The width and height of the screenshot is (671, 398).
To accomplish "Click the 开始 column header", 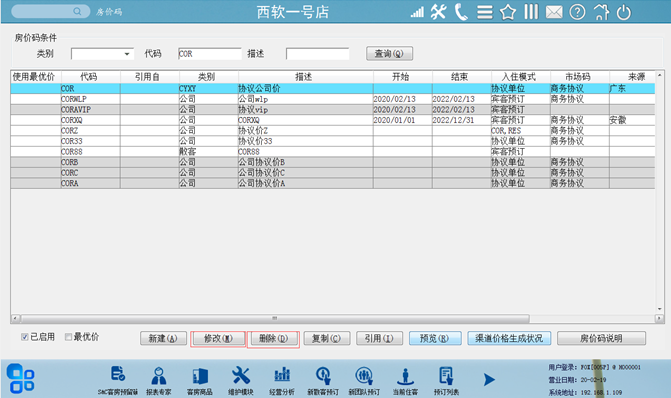I will [403, 77].
